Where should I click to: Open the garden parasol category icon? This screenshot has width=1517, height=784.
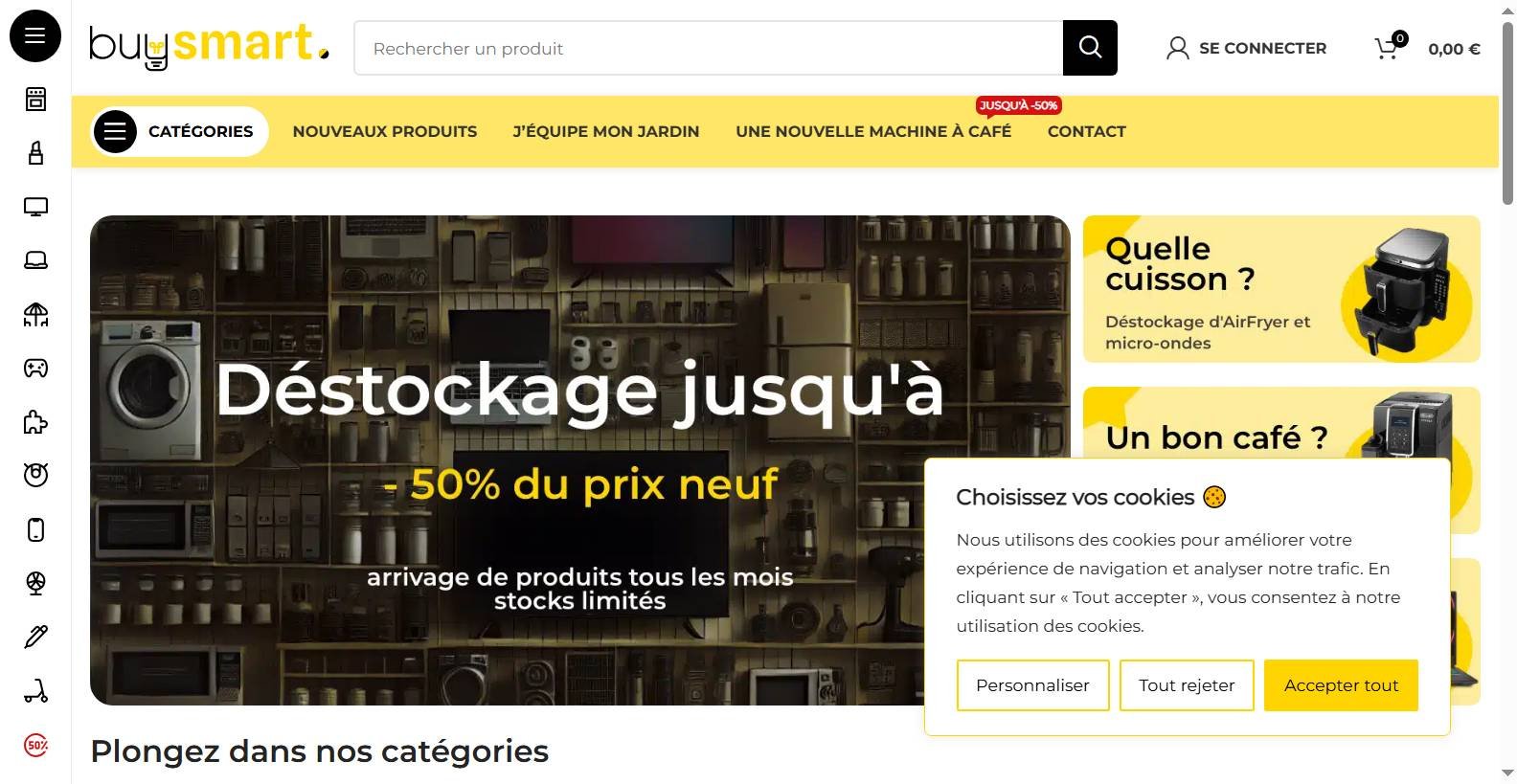[x=35, y=315]
